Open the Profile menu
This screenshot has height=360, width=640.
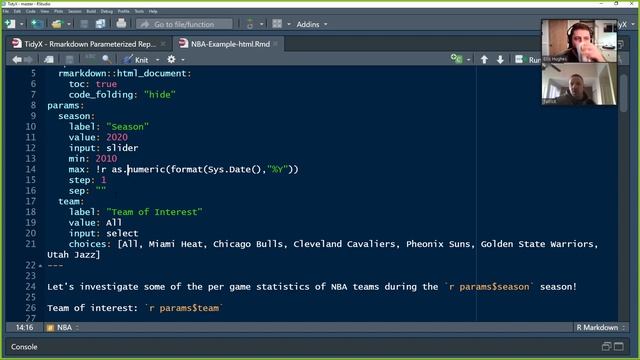click(123, 11)
